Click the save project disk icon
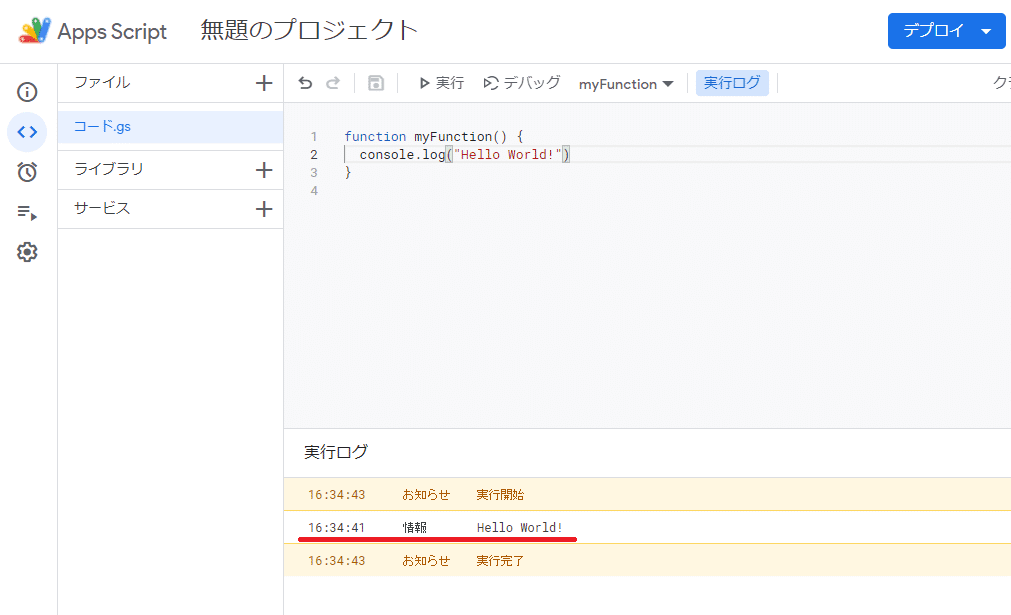Viewport: 1011px width, 615px height. click(x=376, y=83)
